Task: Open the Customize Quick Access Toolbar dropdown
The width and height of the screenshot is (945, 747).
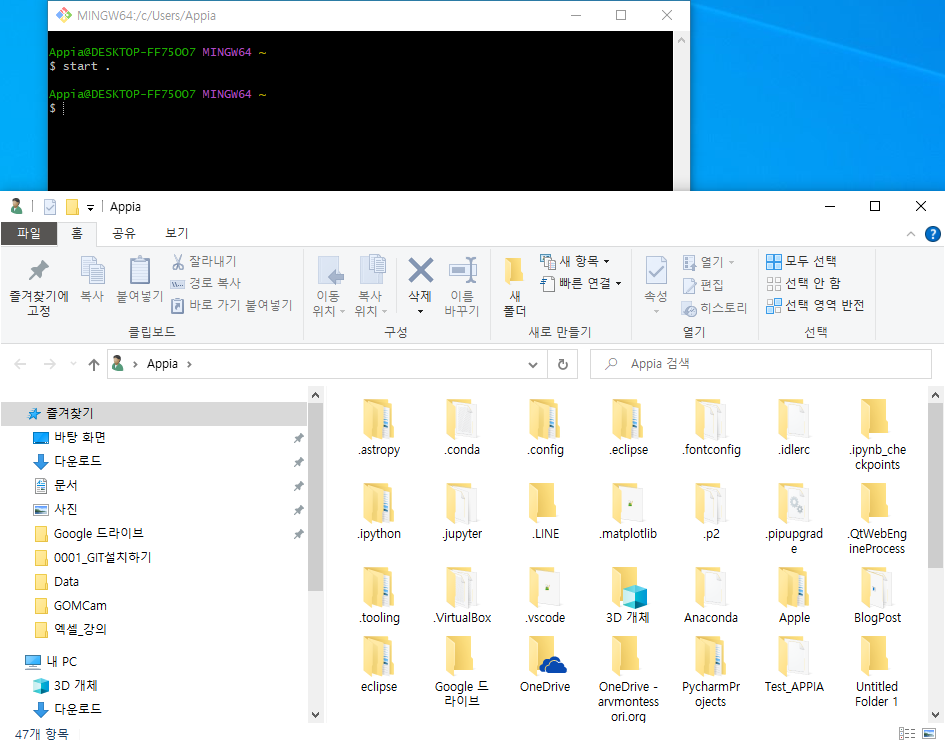Action: point(90,207)
